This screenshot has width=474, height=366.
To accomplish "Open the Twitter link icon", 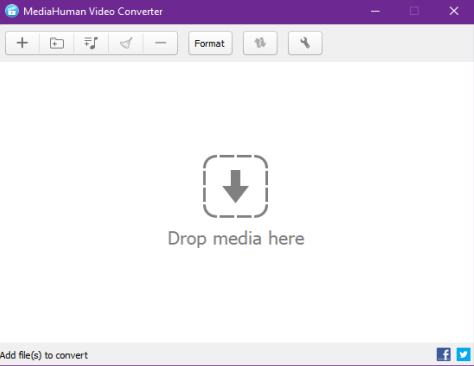I will click(x=463, y=354).
